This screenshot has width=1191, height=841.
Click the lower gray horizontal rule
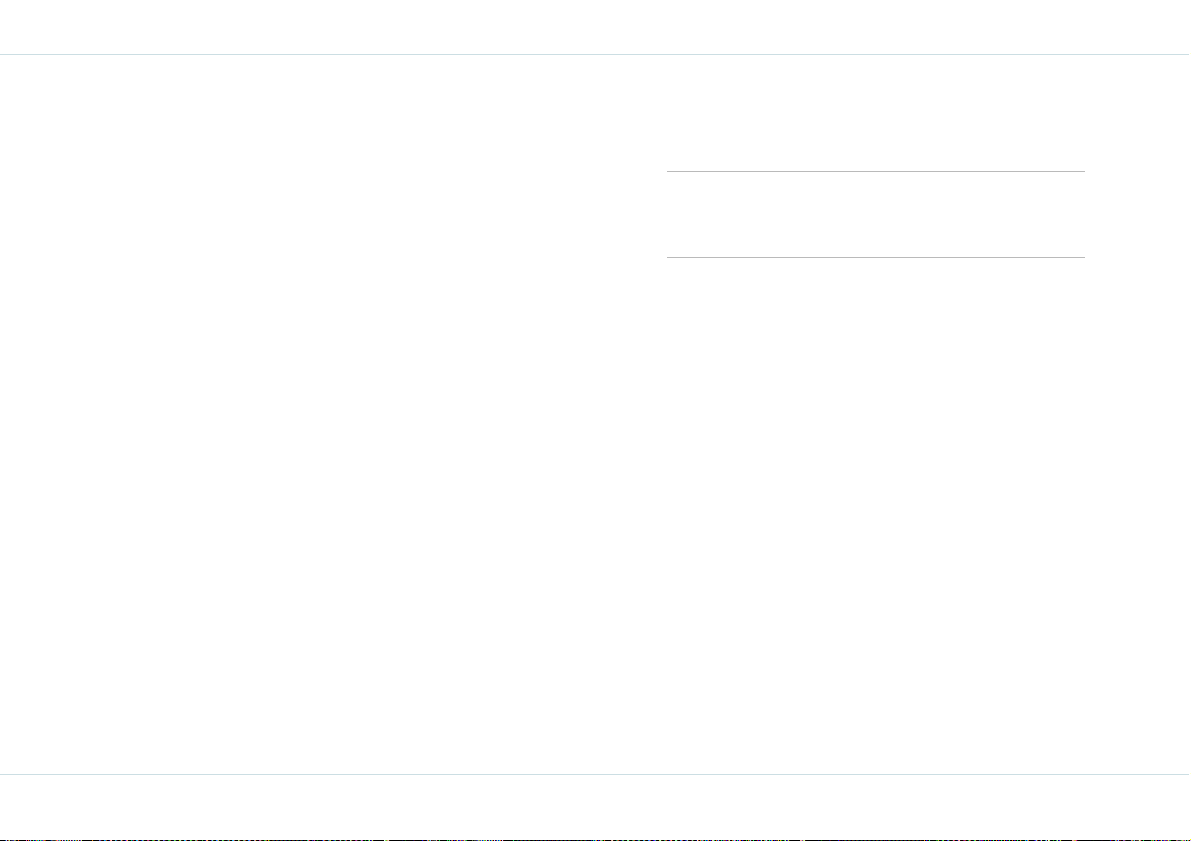pyautogui.click(x=875, y=258)
